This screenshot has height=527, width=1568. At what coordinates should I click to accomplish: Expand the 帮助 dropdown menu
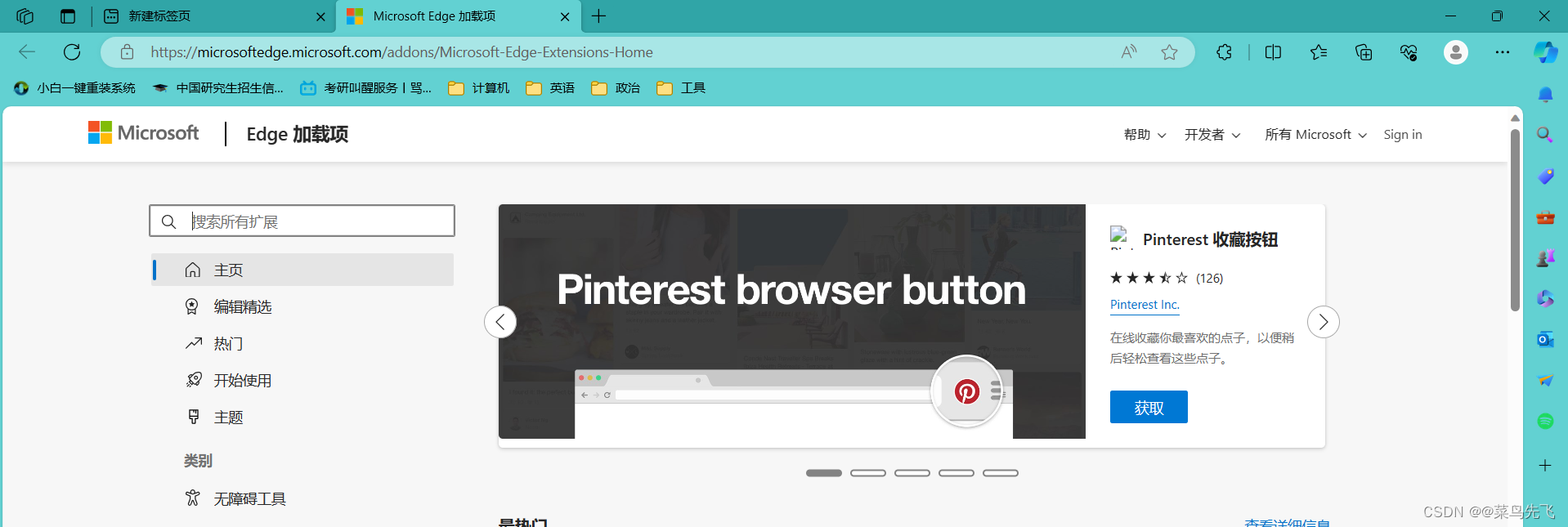tap(1145, 135)
